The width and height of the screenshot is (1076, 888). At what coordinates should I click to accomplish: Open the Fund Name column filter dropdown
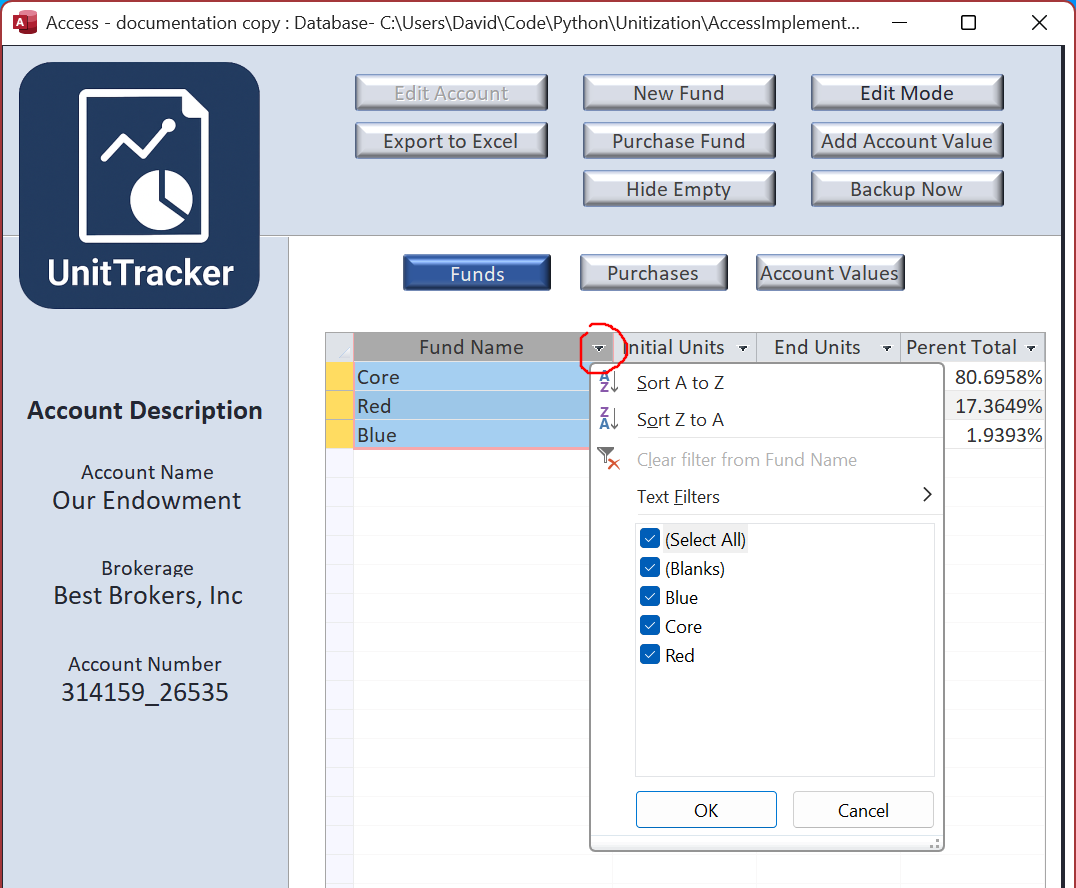coord(599,349)
